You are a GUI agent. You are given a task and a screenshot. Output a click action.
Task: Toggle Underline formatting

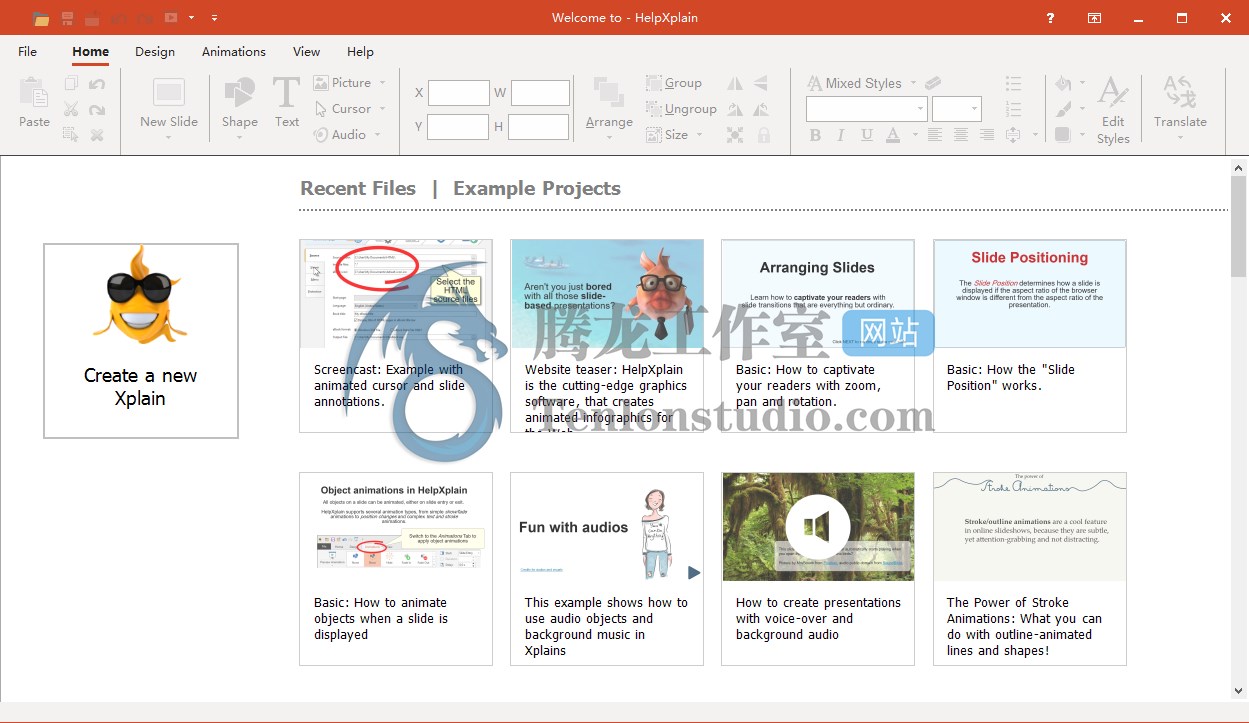click(x=866, y=135)
